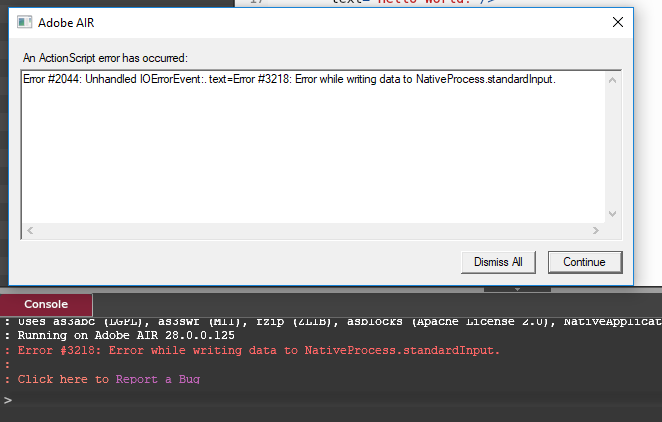Select the Console tab
Image resolution: width=662 pixels, height=422 pixels.
46,304
